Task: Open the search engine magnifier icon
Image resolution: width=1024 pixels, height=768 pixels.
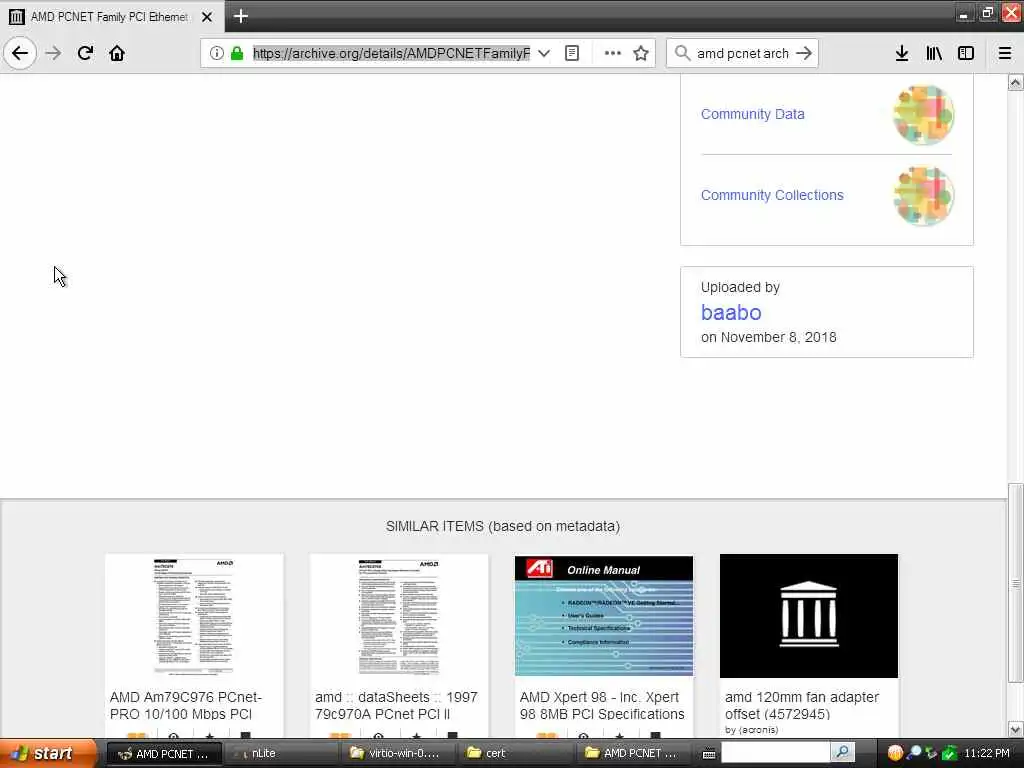Action: point(682,53)
